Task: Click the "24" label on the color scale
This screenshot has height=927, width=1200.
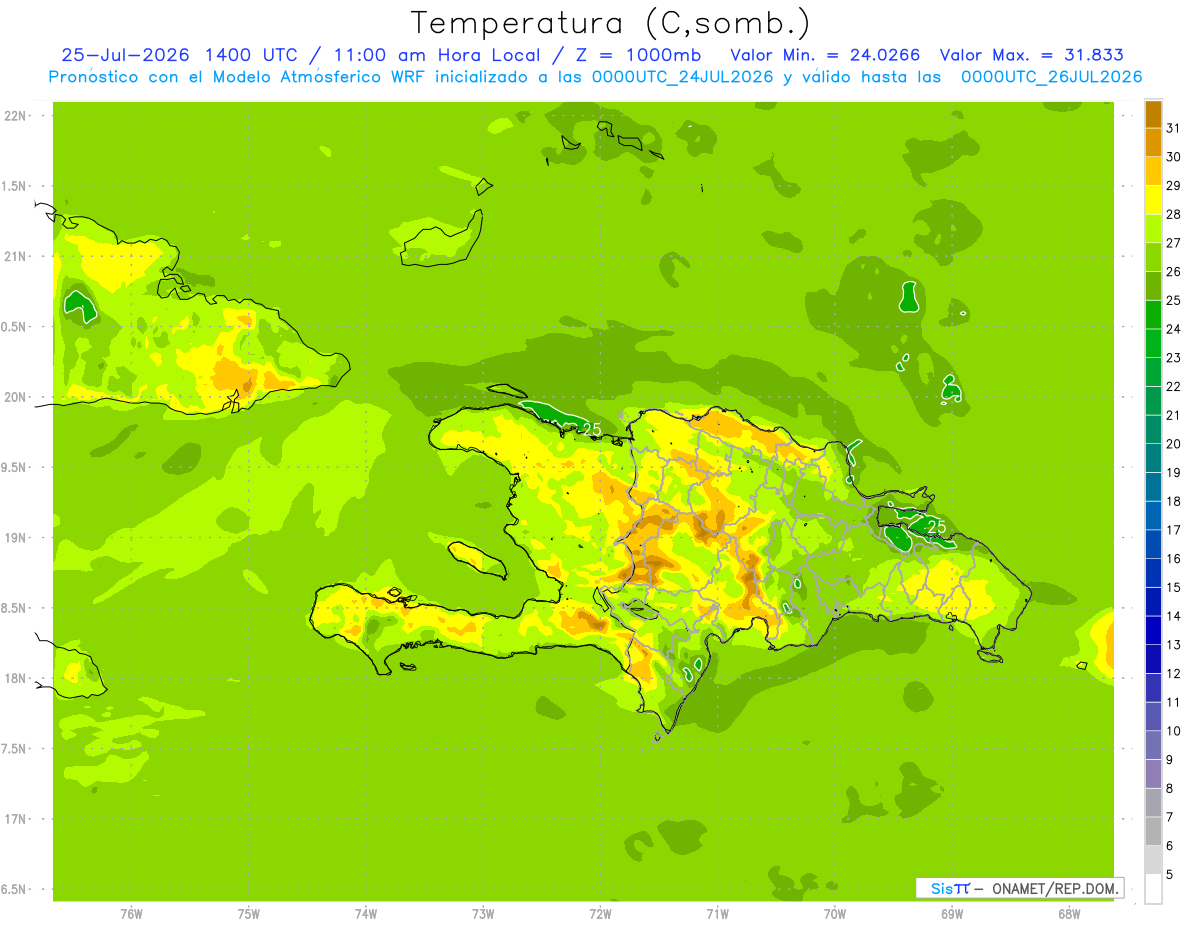Action: (x=1173, y=329)
